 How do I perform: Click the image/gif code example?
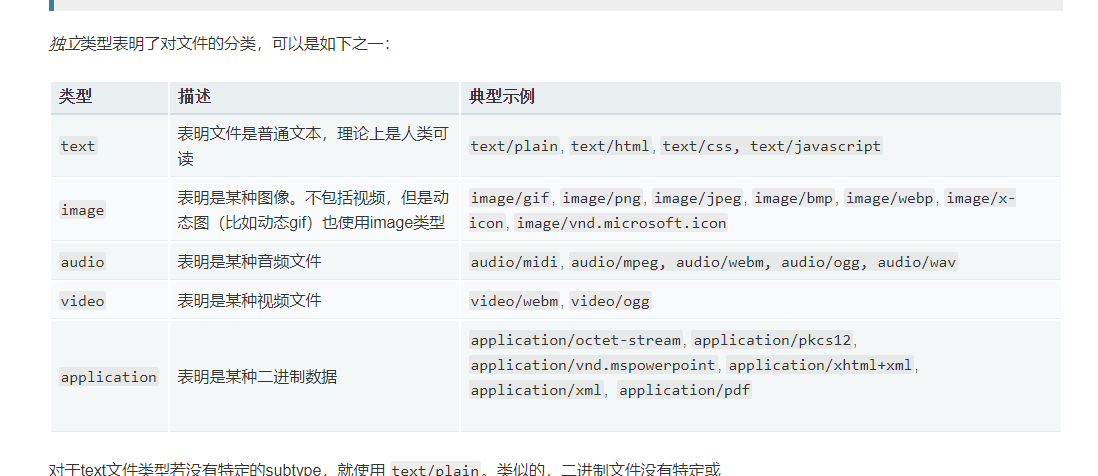[x=510, y=198]
